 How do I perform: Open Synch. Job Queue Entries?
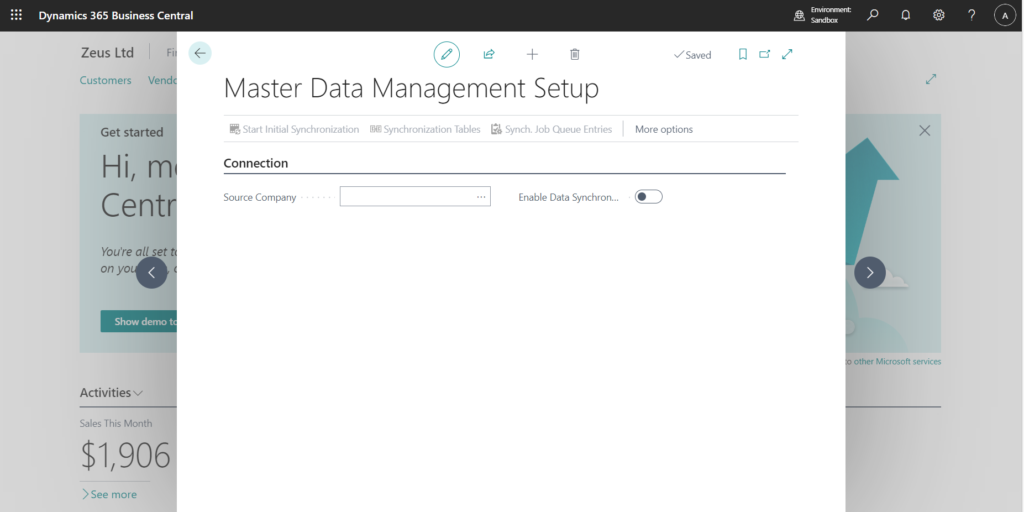pos(552,129)
